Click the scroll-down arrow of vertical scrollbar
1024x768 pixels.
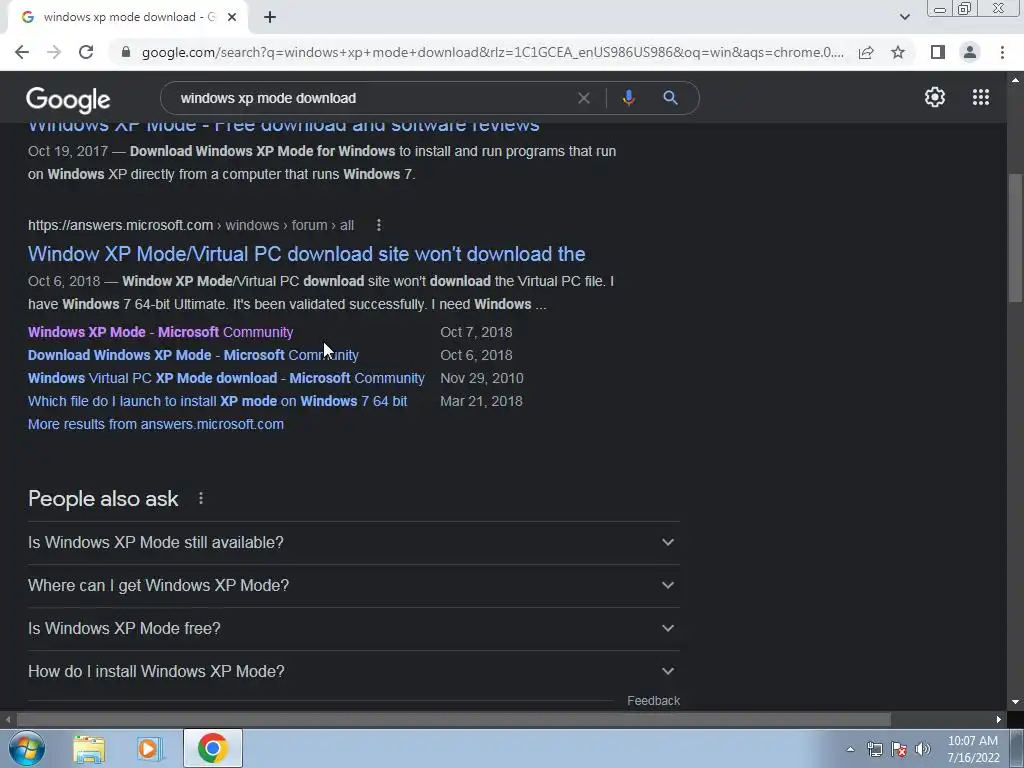pyautogui.click(x=1015, y=702)
